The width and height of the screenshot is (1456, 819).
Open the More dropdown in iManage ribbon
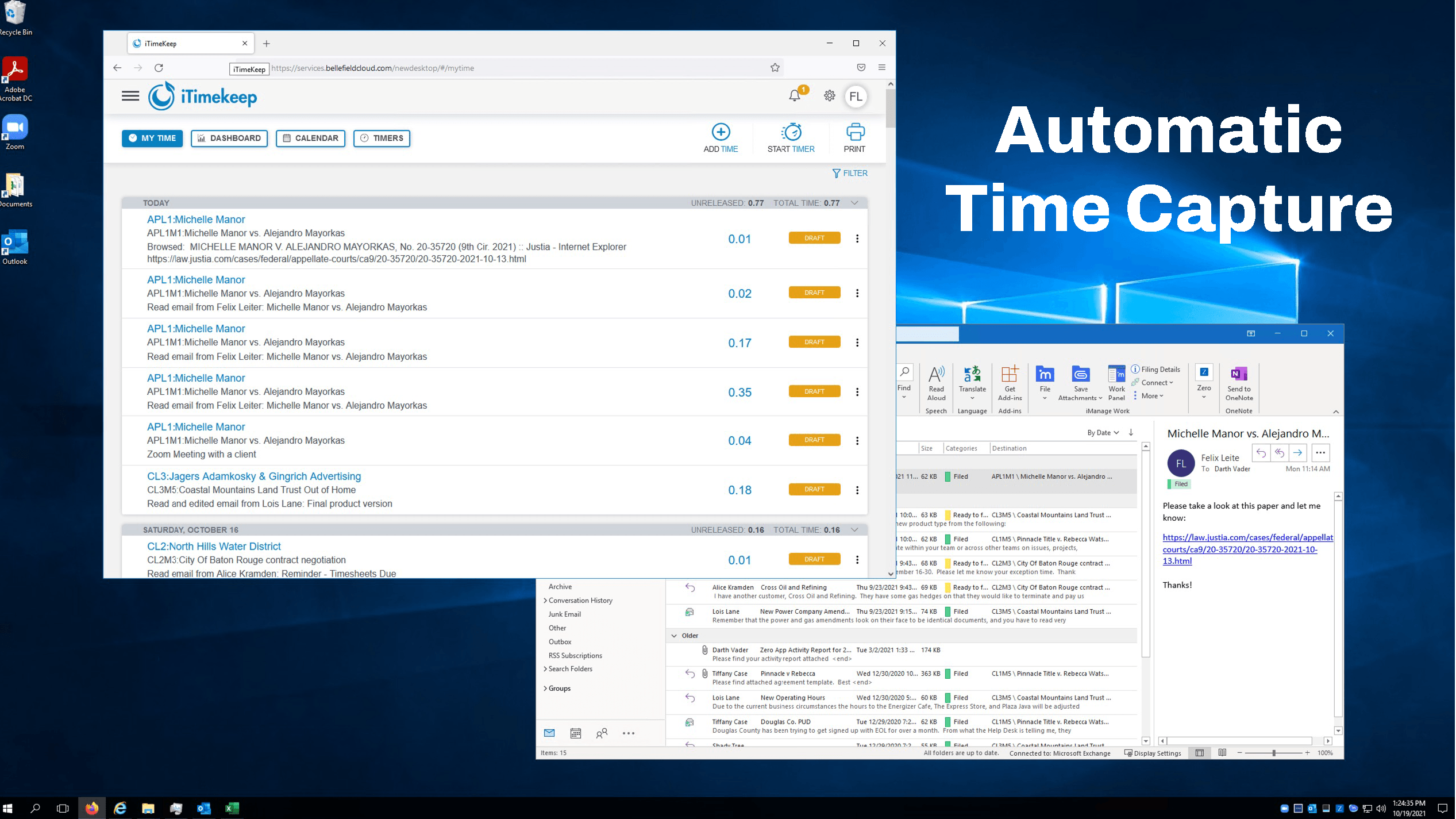pyautogui.click(x=1148, y=396)
